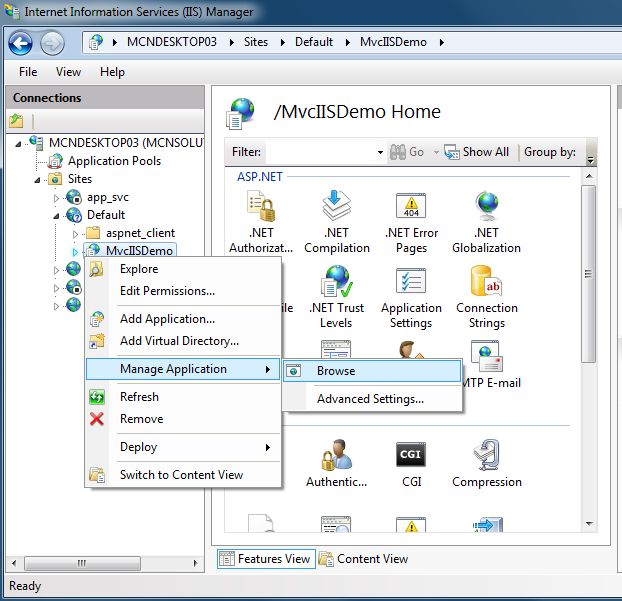622x601 pixels.
Task: Click features list scroll down arrow
Action: click(x=589, y=524)
